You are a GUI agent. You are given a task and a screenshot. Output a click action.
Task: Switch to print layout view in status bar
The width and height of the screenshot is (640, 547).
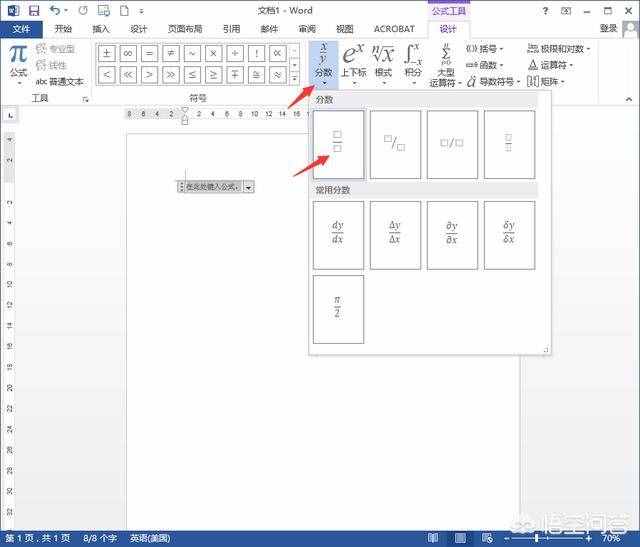point(460,538)
